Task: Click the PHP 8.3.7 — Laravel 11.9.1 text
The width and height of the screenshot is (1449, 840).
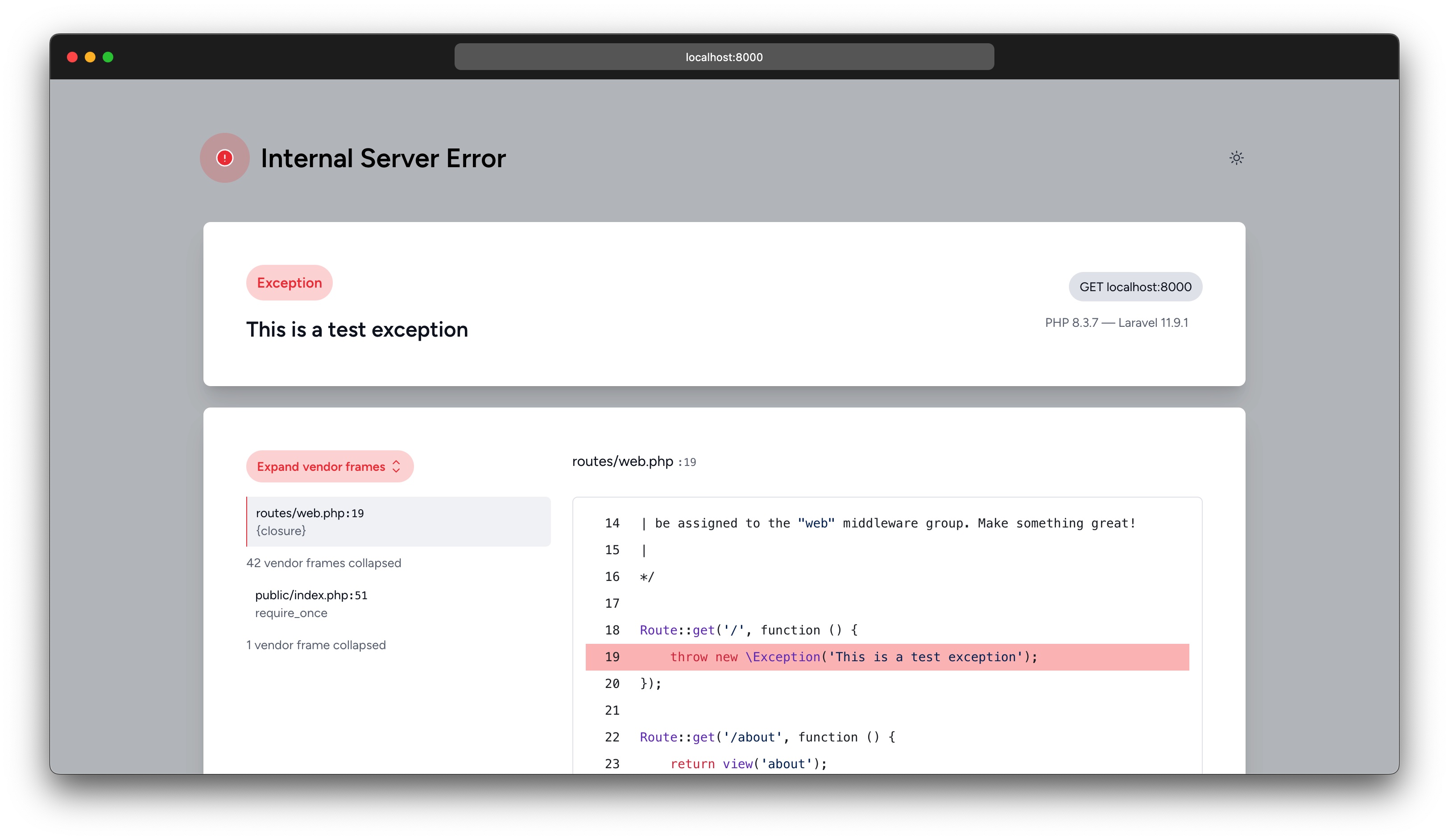Action: 1117,323
